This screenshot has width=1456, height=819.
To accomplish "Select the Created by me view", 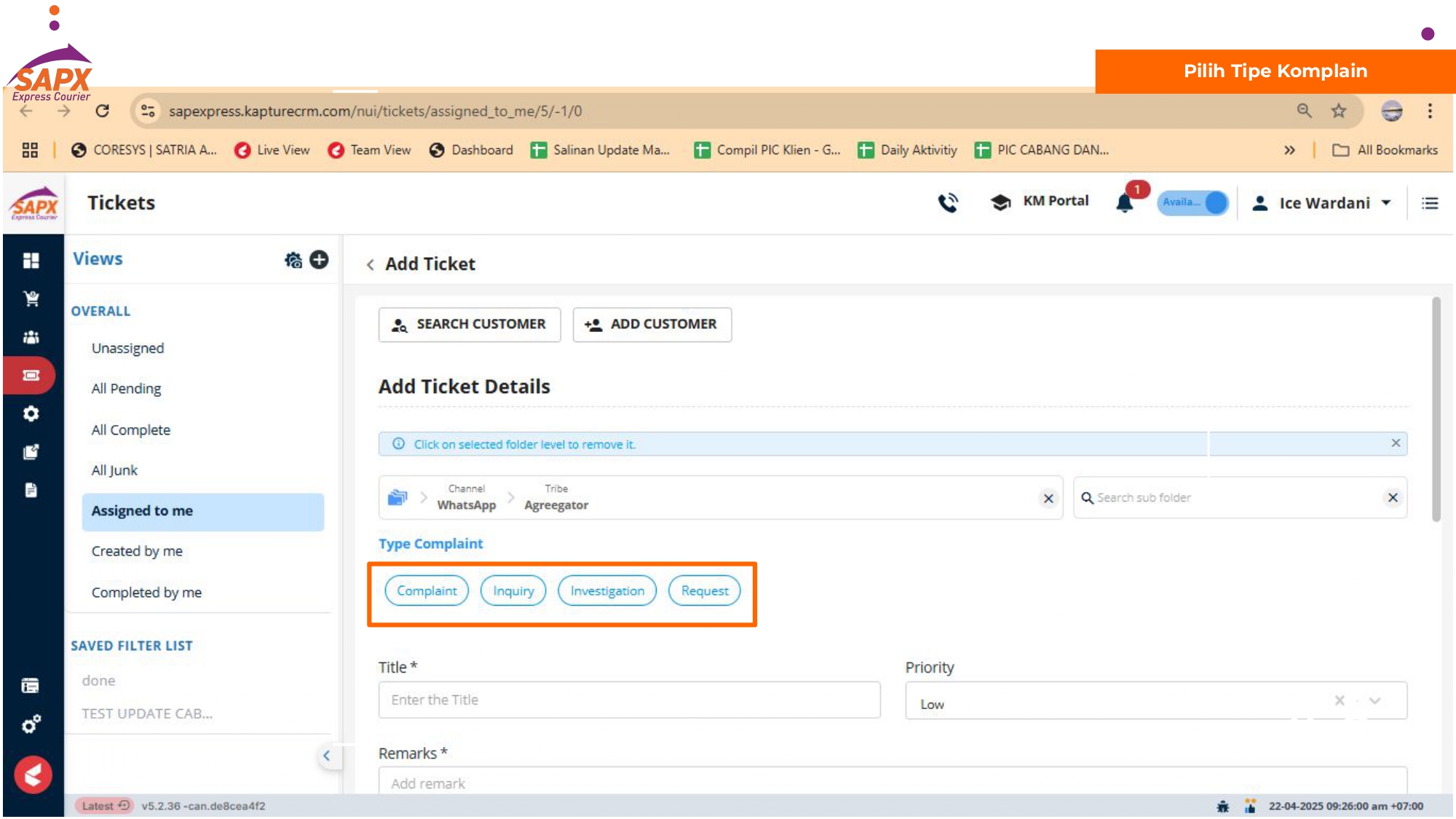I will [137, 551].
